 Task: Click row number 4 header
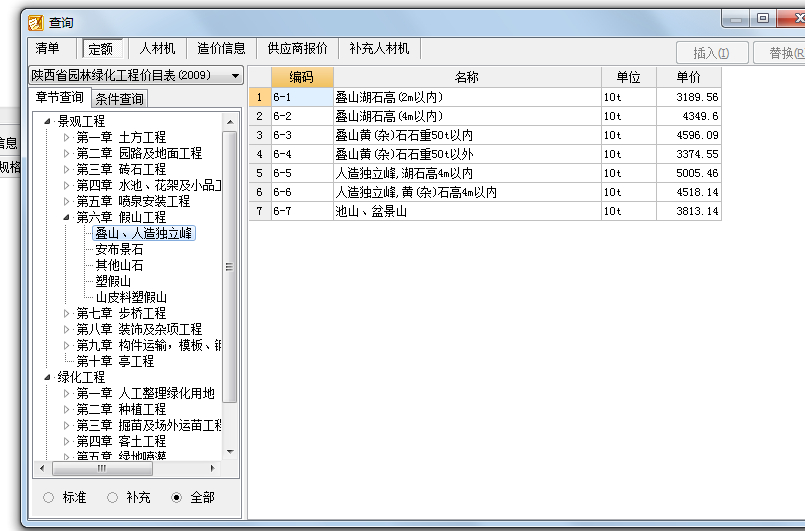[x=260, y=154]
